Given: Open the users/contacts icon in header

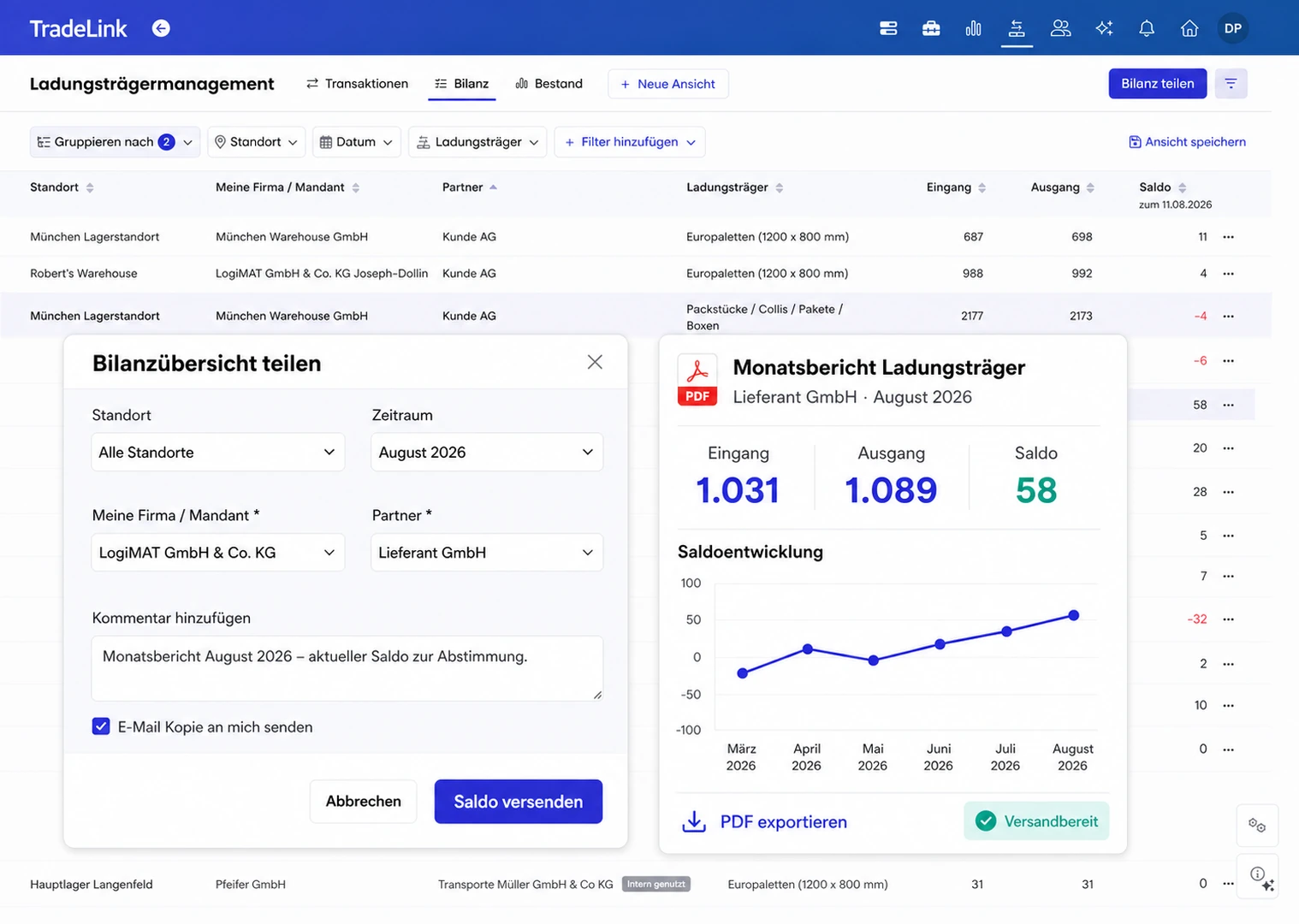Looking at the screenshot, I should pos(1061,28).
